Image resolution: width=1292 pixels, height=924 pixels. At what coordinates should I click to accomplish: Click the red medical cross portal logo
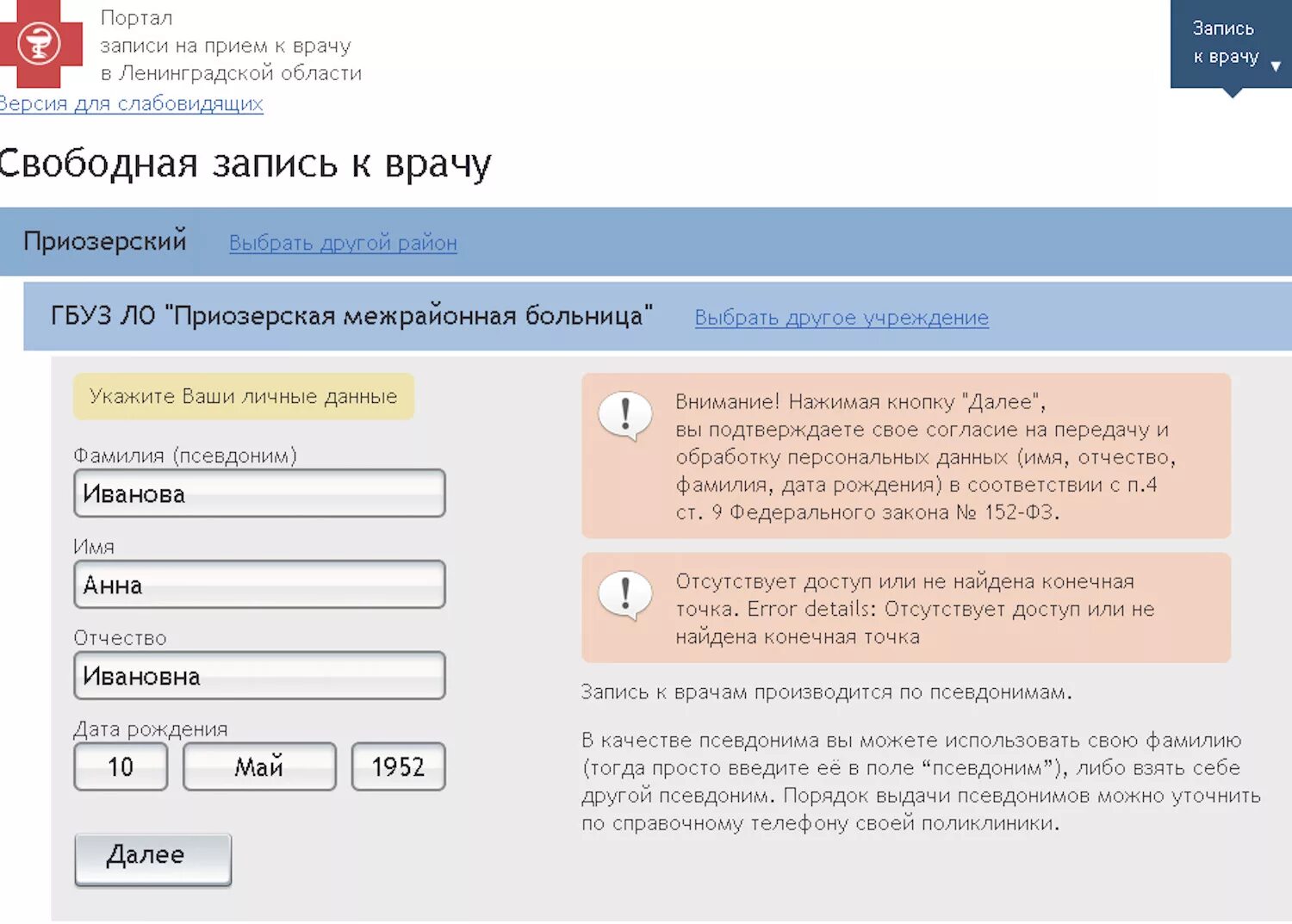coord(40,43)
